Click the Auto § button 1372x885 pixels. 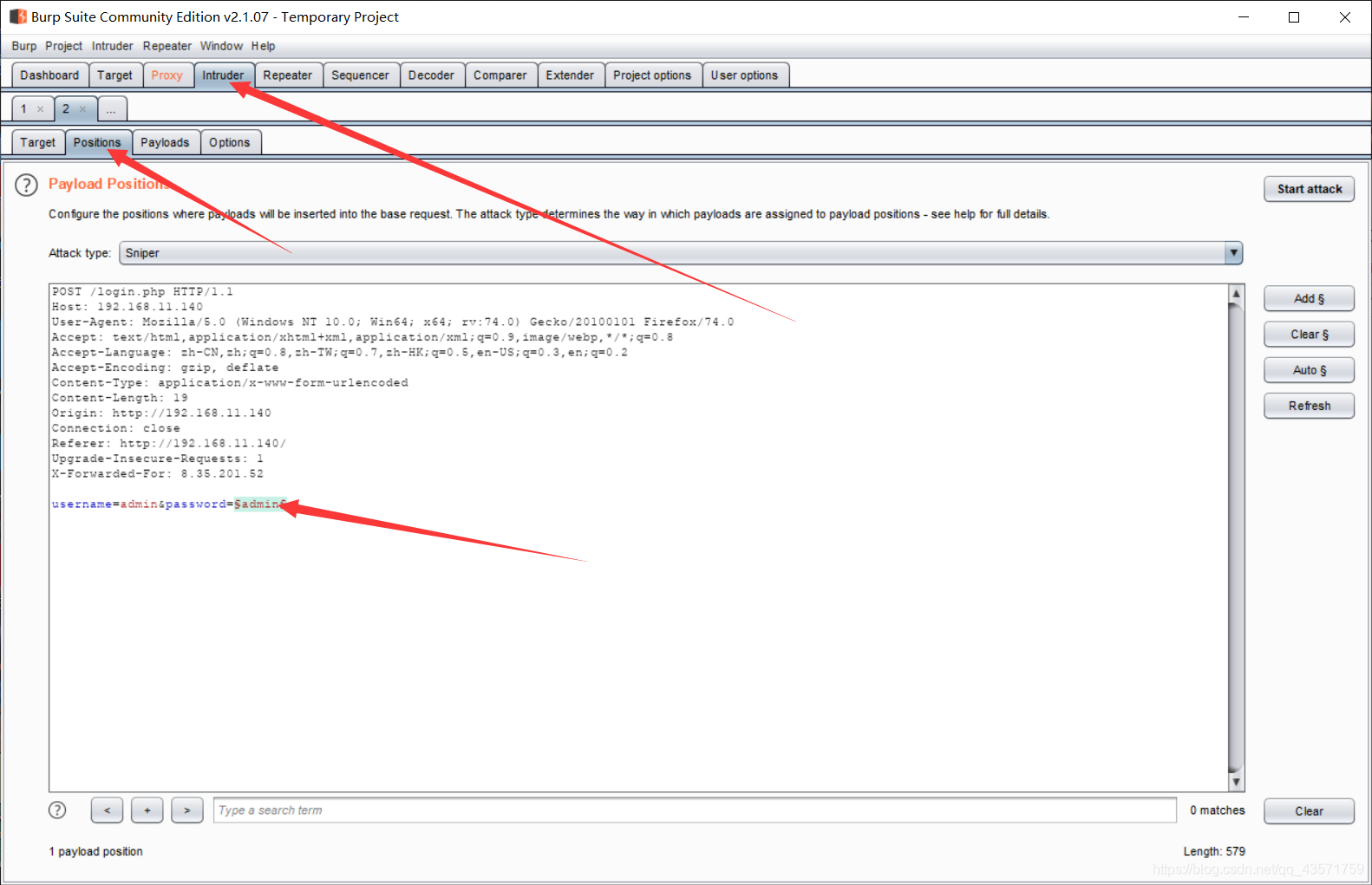coord(1309,370)
